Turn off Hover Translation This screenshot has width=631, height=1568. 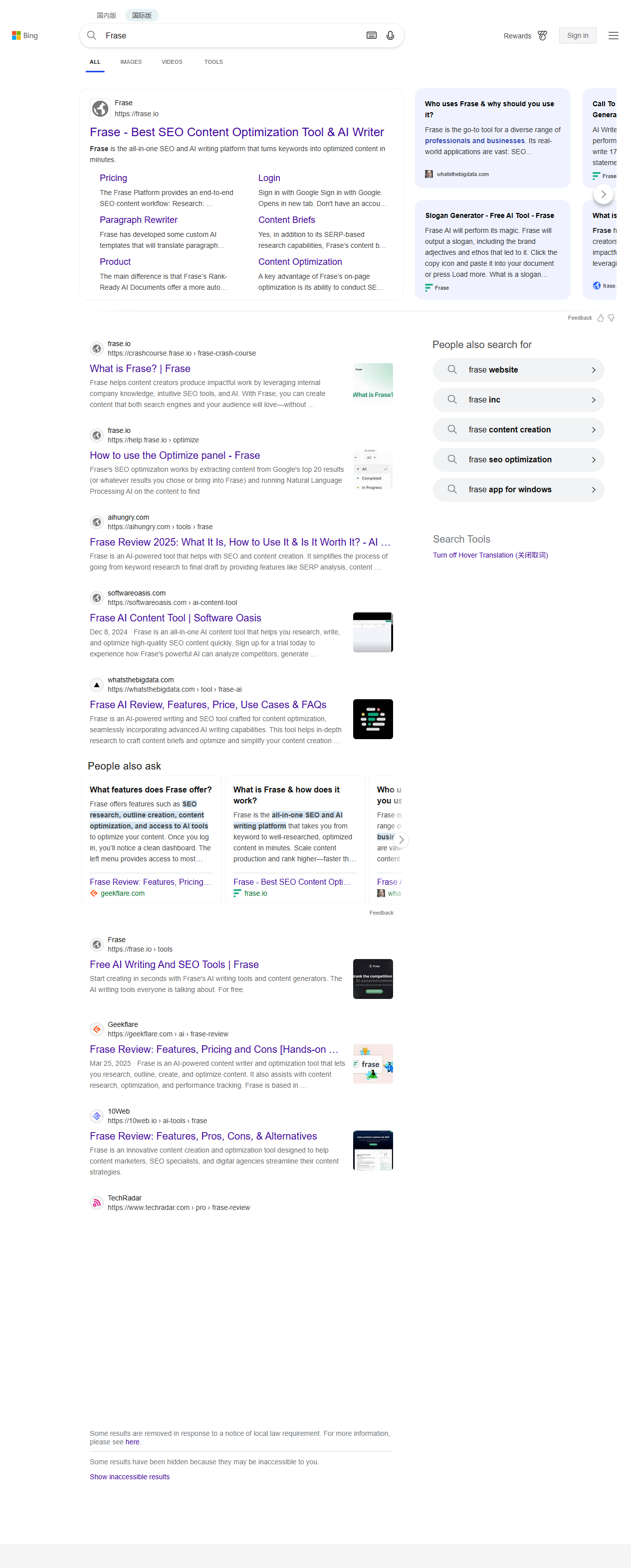pyautogui.click(x=490, y=555)
